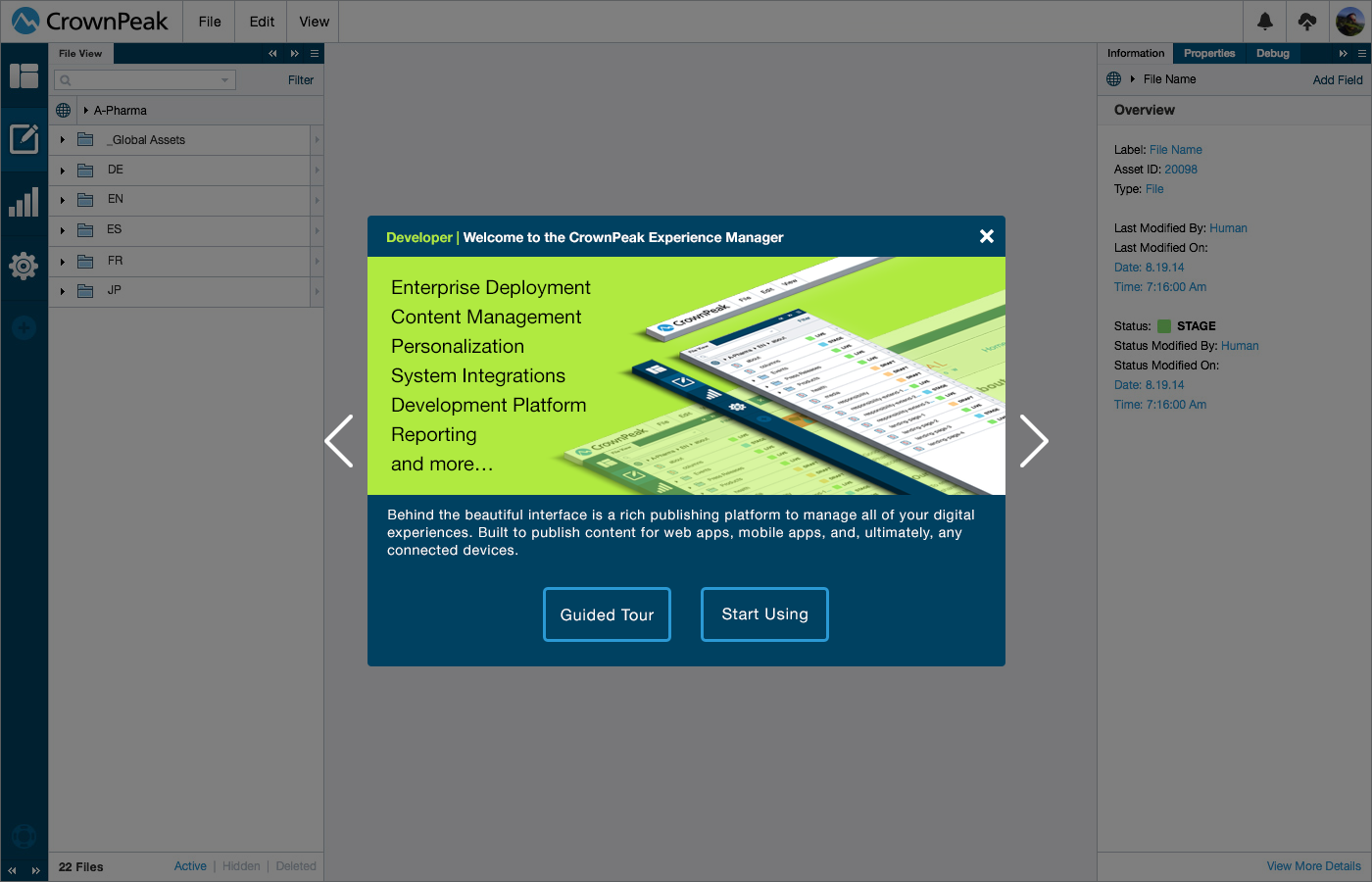Open the user avatar profile

pyautogui.click(x=1350, y=21)
